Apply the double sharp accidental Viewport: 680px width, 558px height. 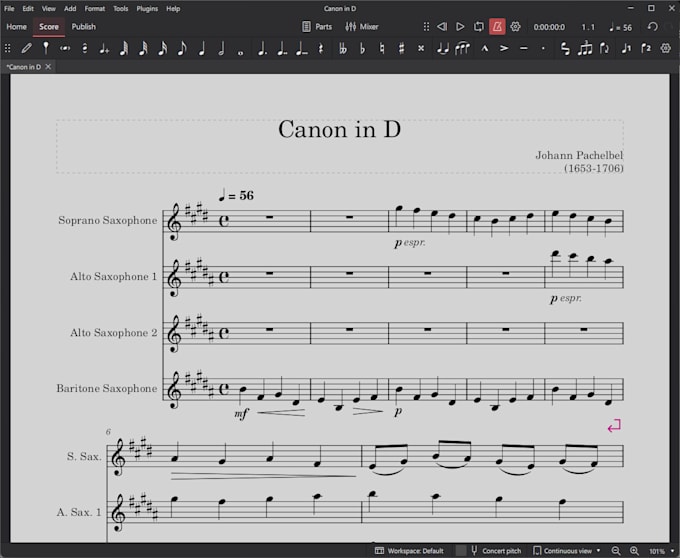pos(421,49)
